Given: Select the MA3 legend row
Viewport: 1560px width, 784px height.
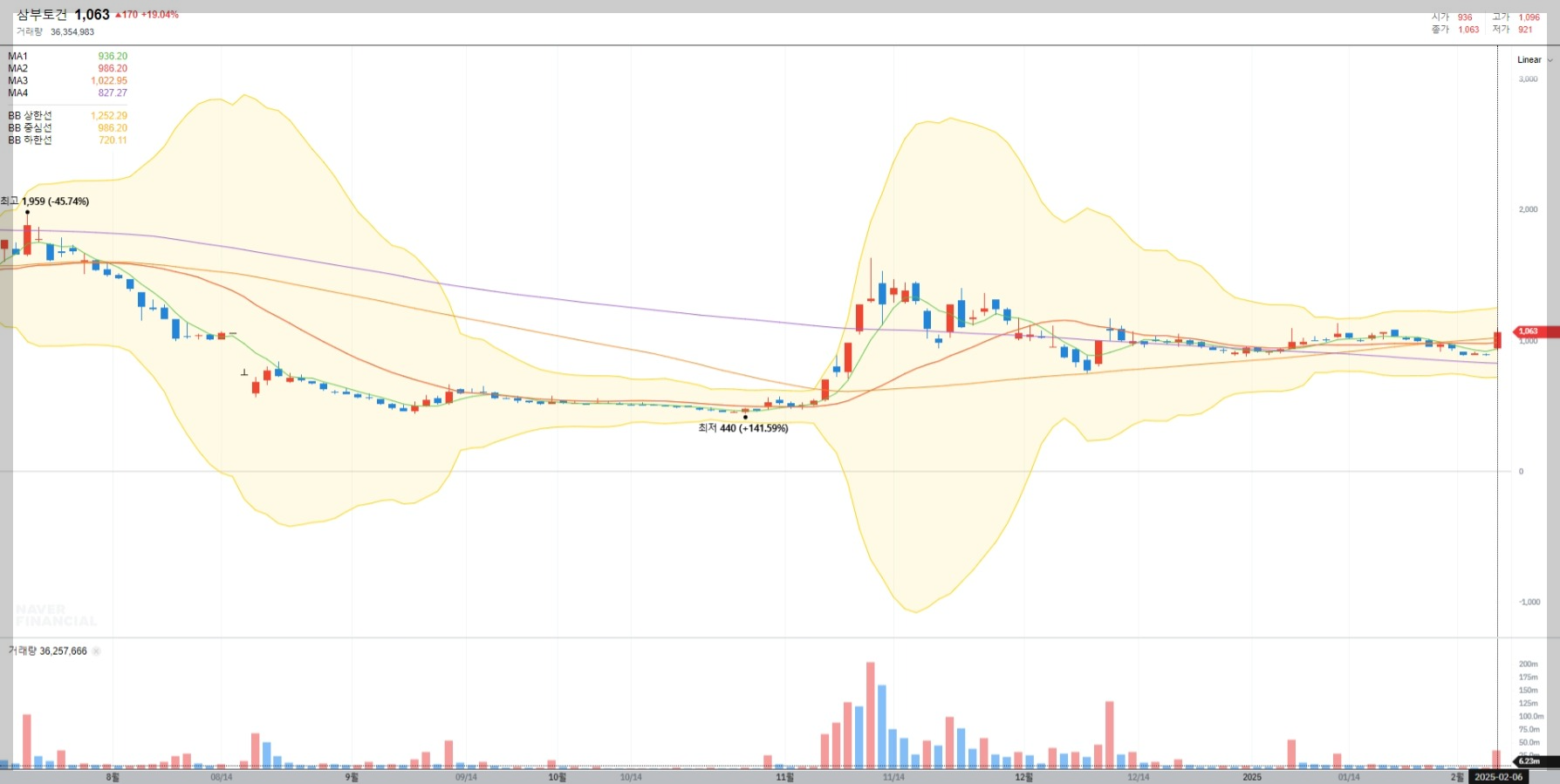Looking at the screenshot, I should point(67,80).
